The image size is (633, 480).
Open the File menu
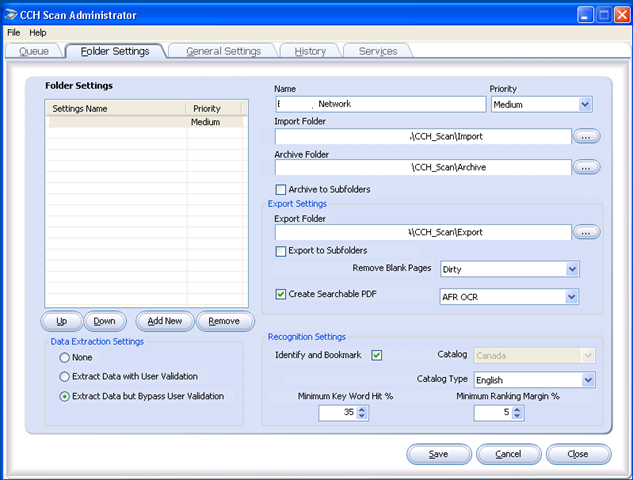pos(14,33)
